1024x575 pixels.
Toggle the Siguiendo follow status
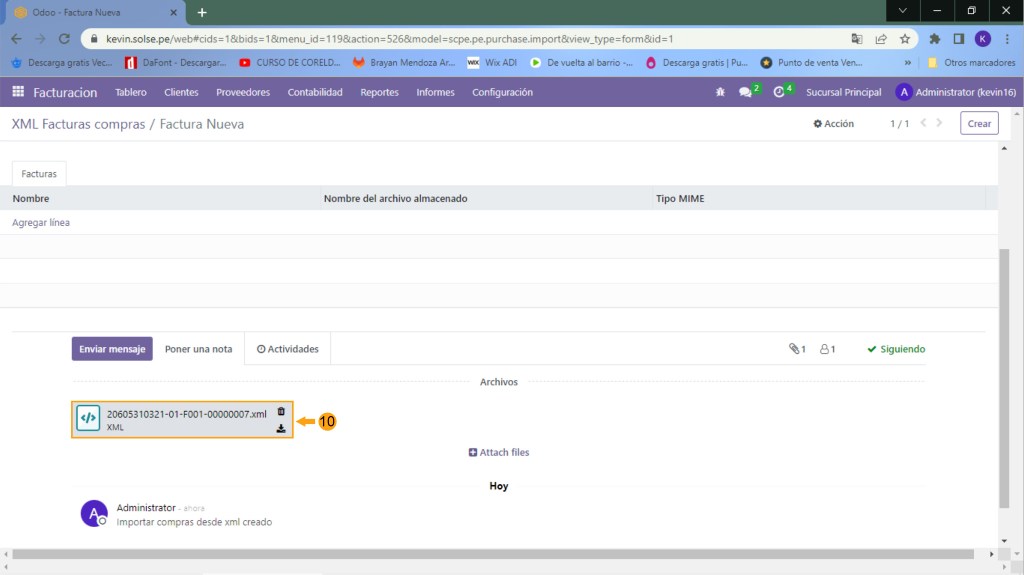(x=896, y=349)
